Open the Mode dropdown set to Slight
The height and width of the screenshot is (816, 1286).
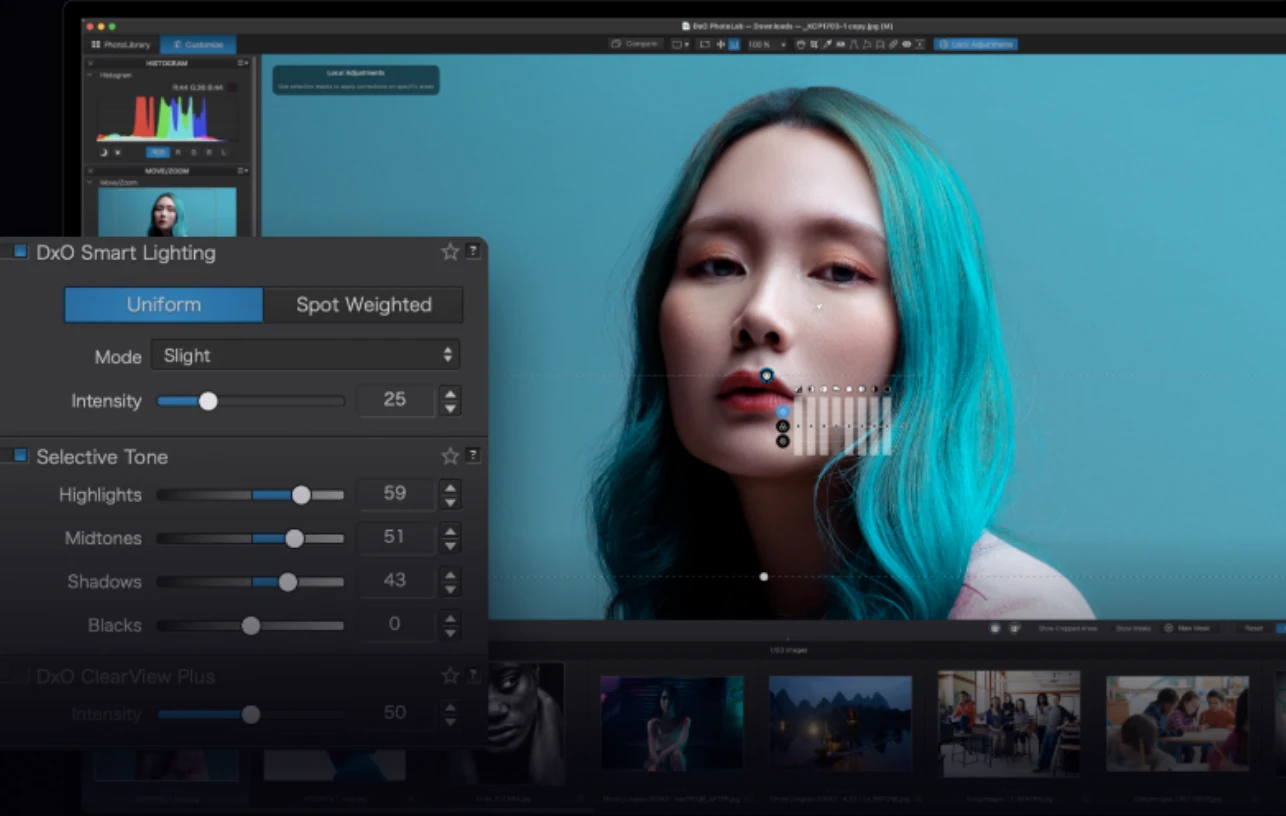coord(306,355)
